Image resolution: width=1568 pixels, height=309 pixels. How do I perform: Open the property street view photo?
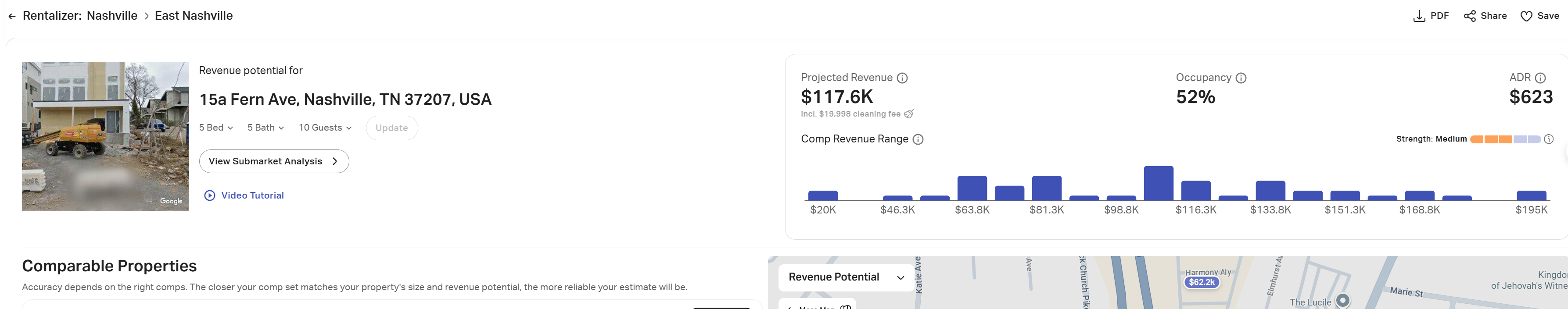[105, 136]
